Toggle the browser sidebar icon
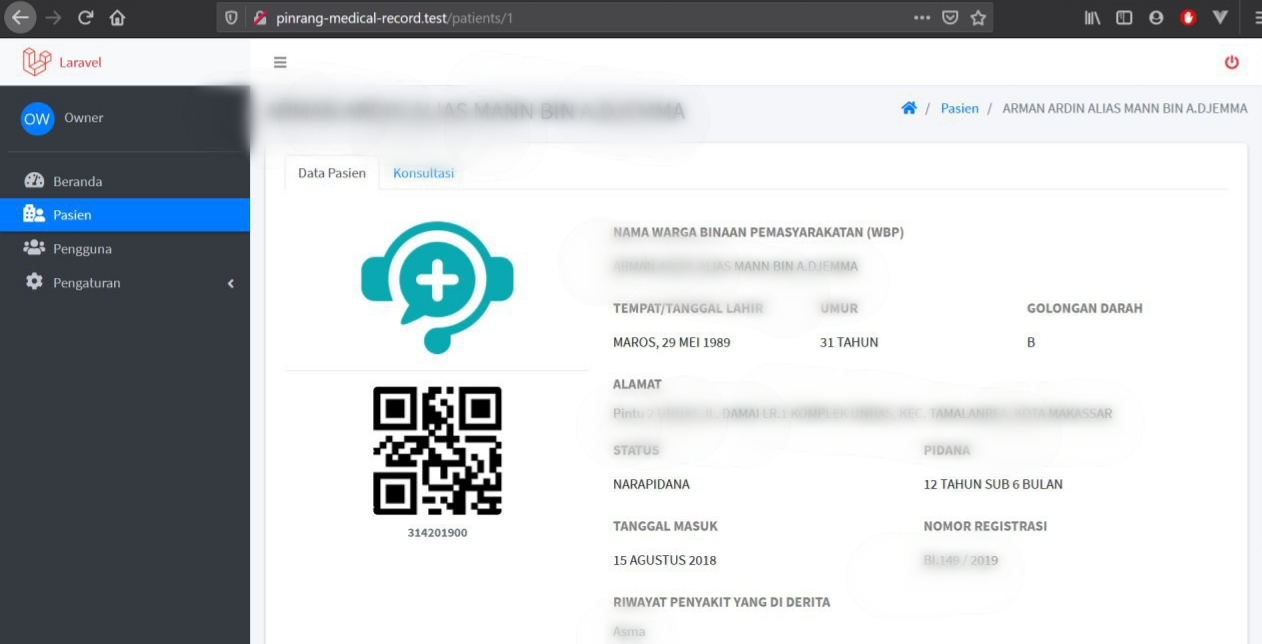 [1124, 17]
